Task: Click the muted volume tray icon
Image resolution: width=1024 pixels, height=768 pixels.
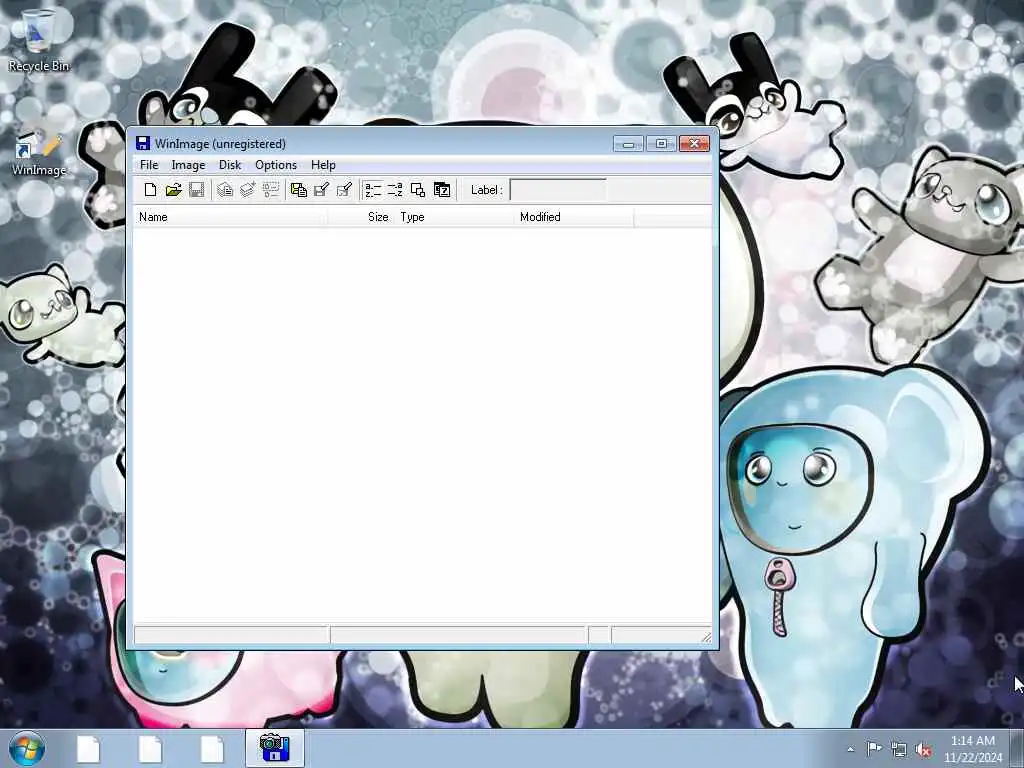Action: coord(923,750)
